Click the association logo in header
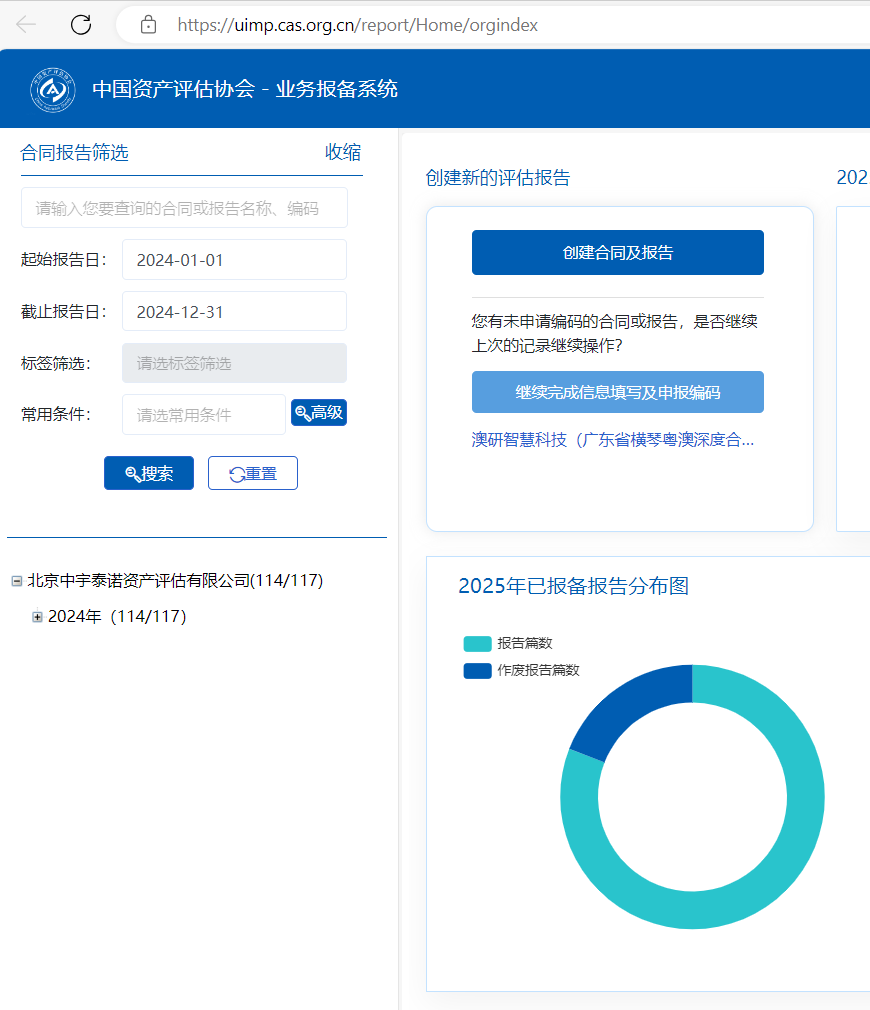870x1010 pixels. tap(53, 89)
